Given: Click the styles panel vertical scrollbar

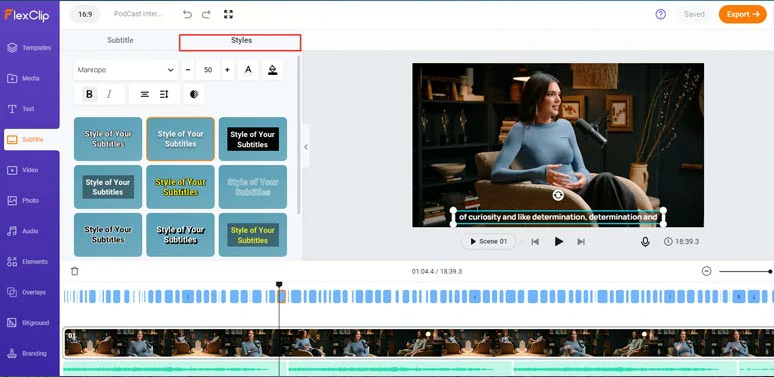Looking at the screenshot, I should point(298,134).
